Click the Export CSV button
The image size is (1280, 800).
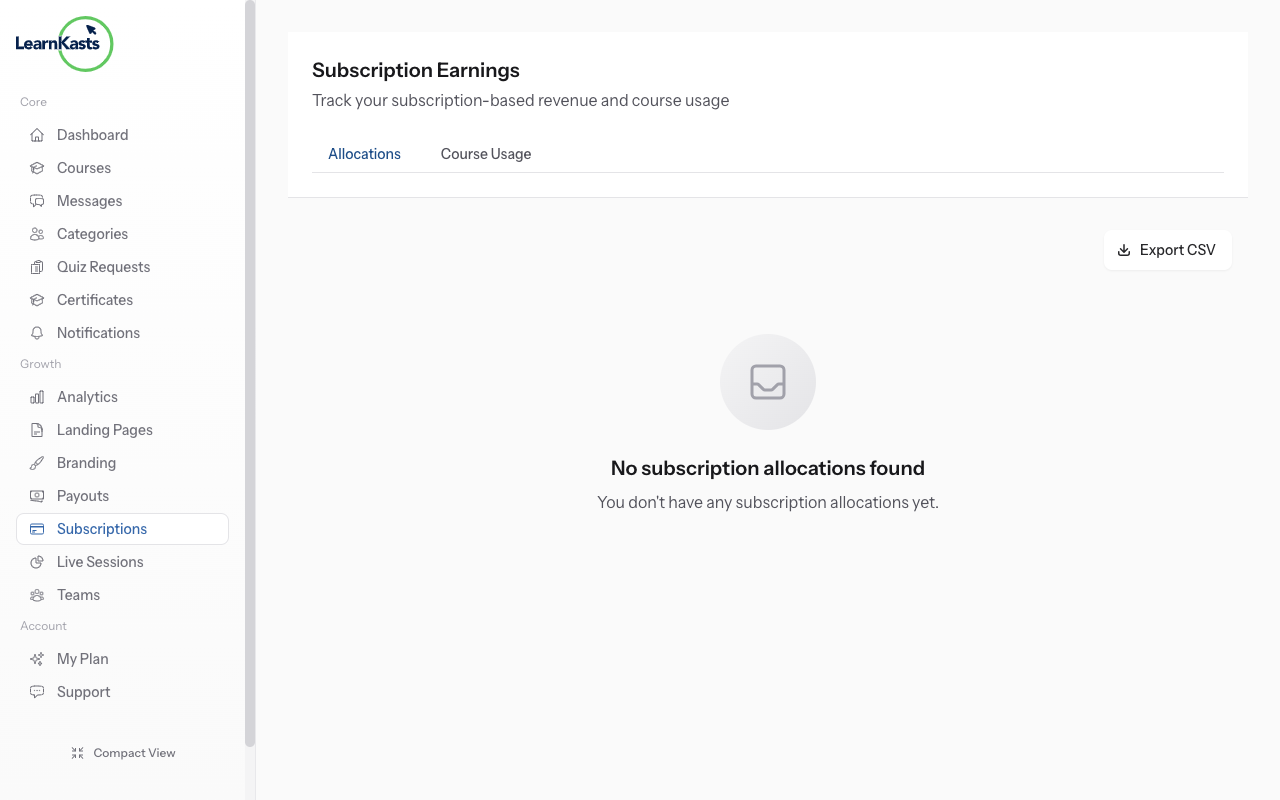1167,249
